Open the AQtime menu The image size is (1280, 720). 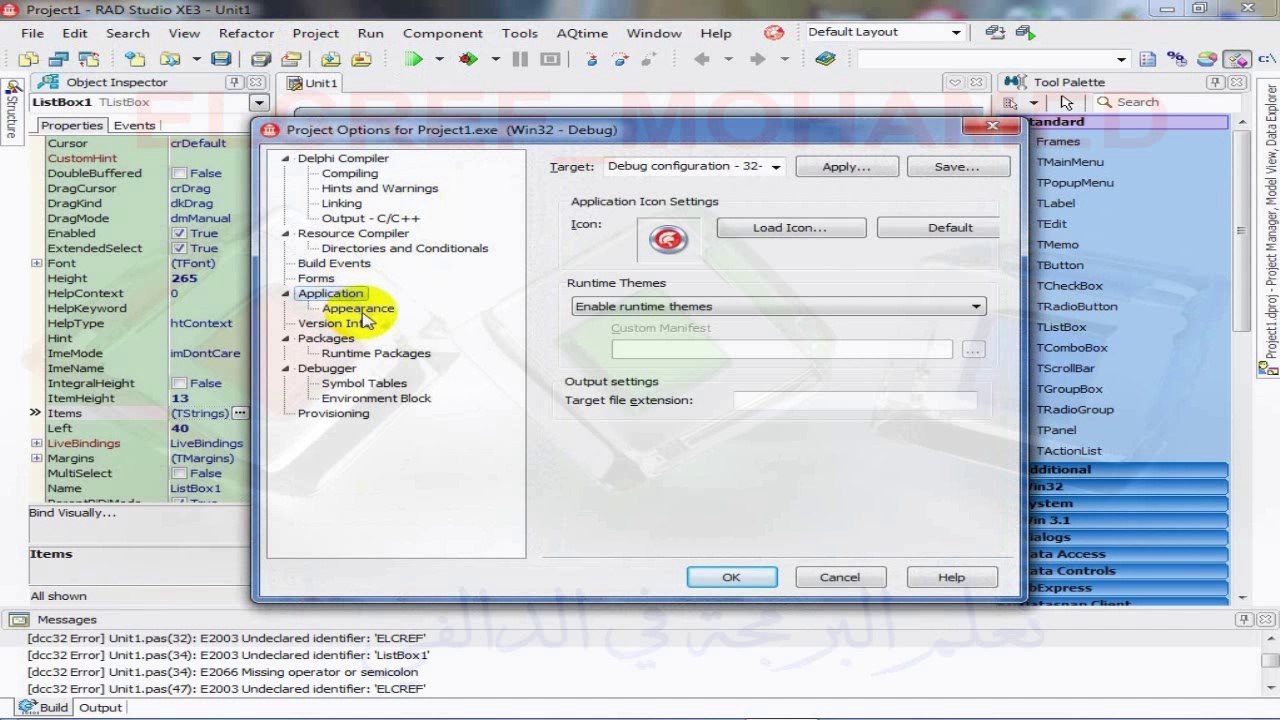(x=582, y=33)
